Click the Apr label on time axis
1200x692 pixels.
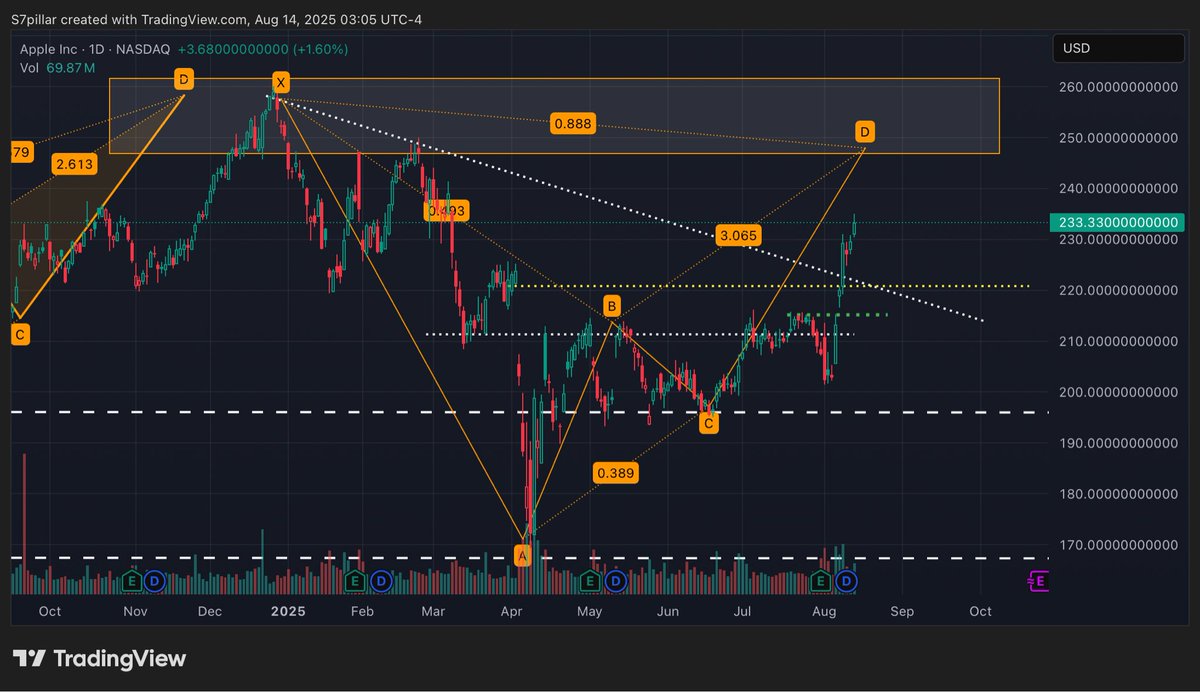511,611
